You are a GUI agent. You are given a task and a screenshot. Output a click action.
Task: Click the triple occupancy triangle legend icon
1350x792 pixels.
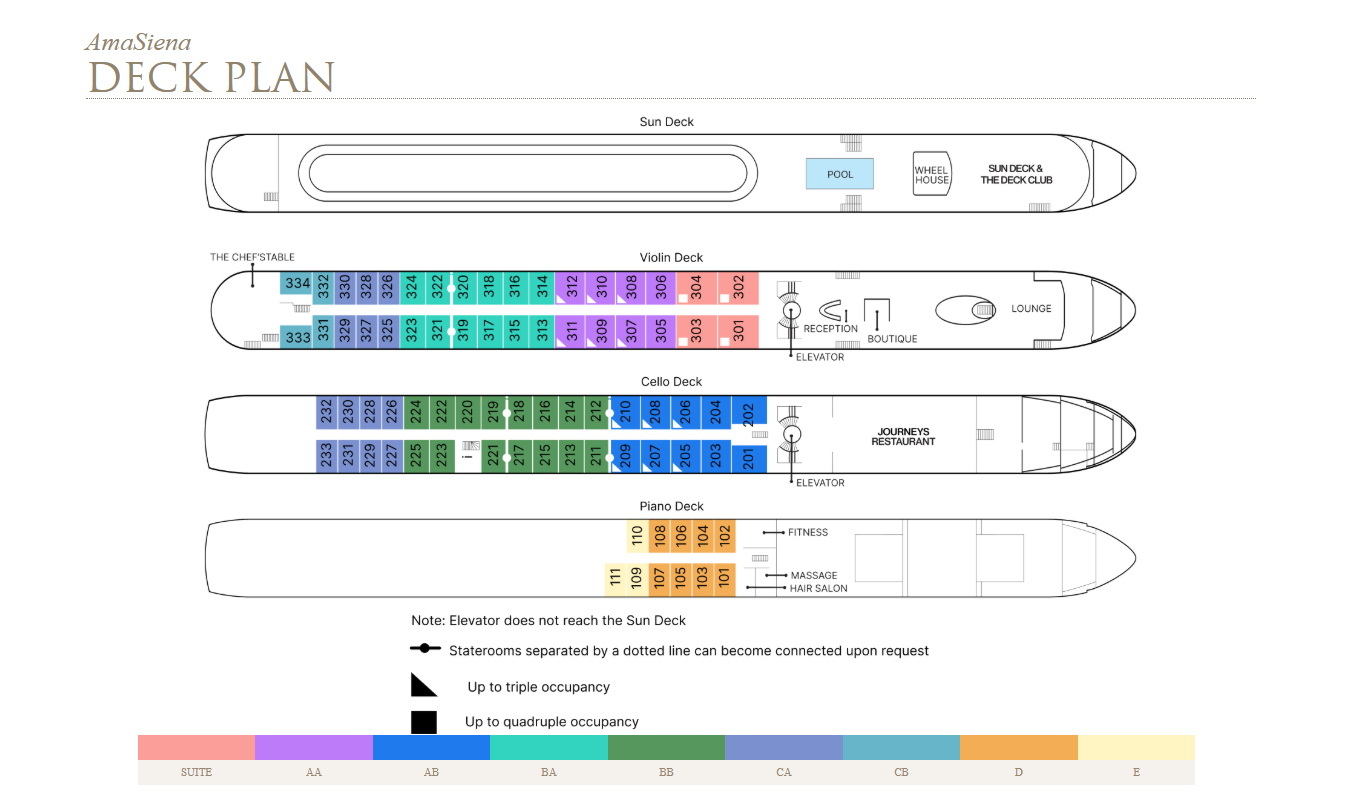point(424,685)
